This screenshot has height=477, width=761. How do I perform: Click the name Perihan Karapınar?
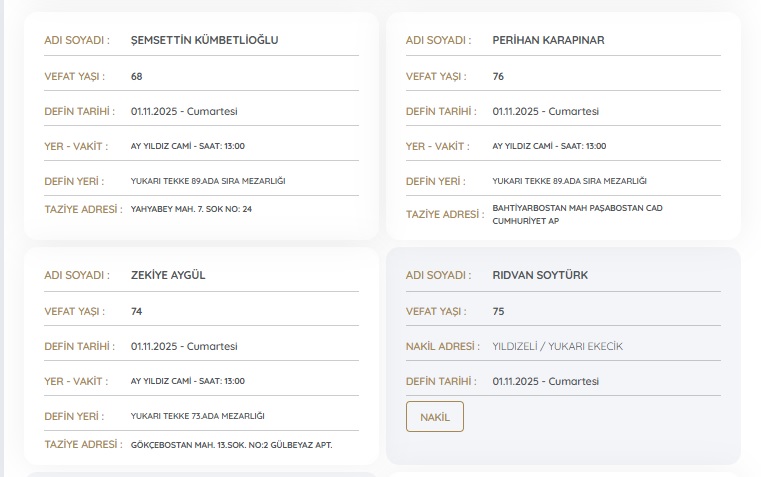[548, 41]
